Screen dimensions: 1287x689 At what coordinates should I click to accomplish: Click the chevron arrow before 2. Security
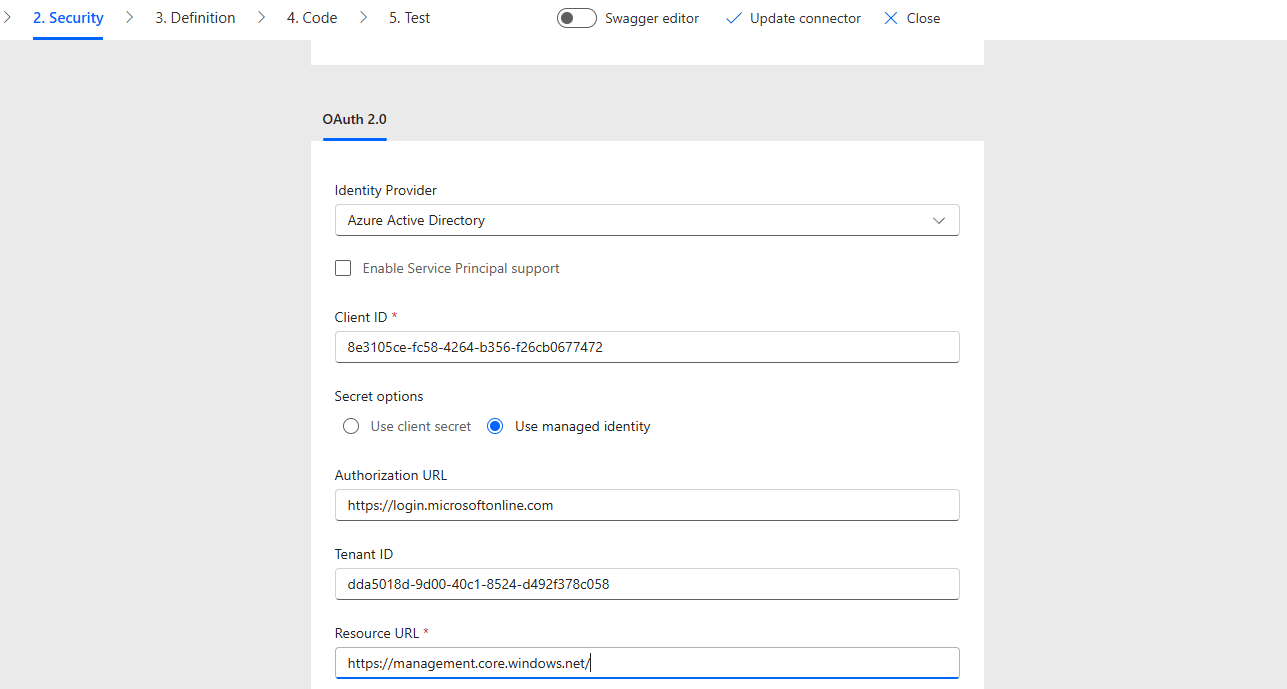[8, 18]
